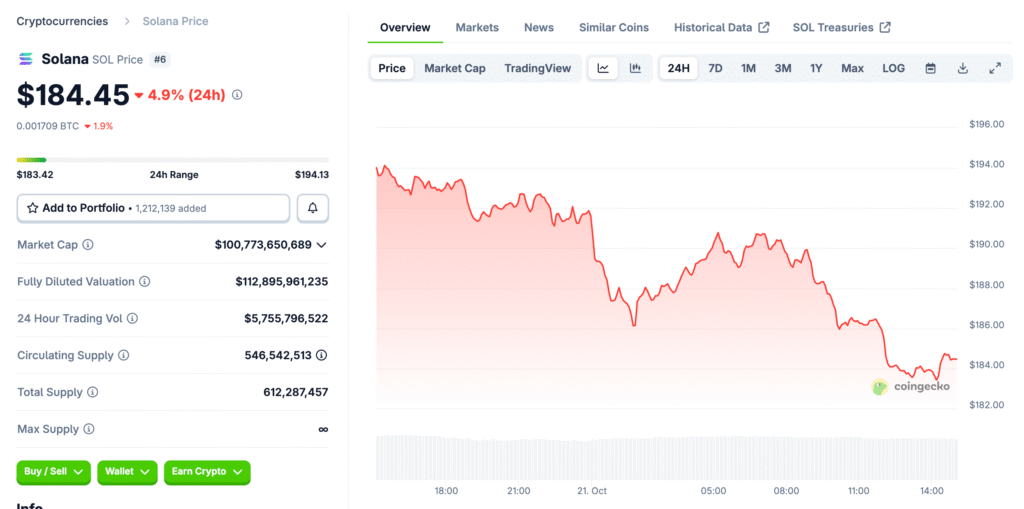Screen dimensions: 1024x509
Task: Click Add to Portfolio button
Action: 153,208
